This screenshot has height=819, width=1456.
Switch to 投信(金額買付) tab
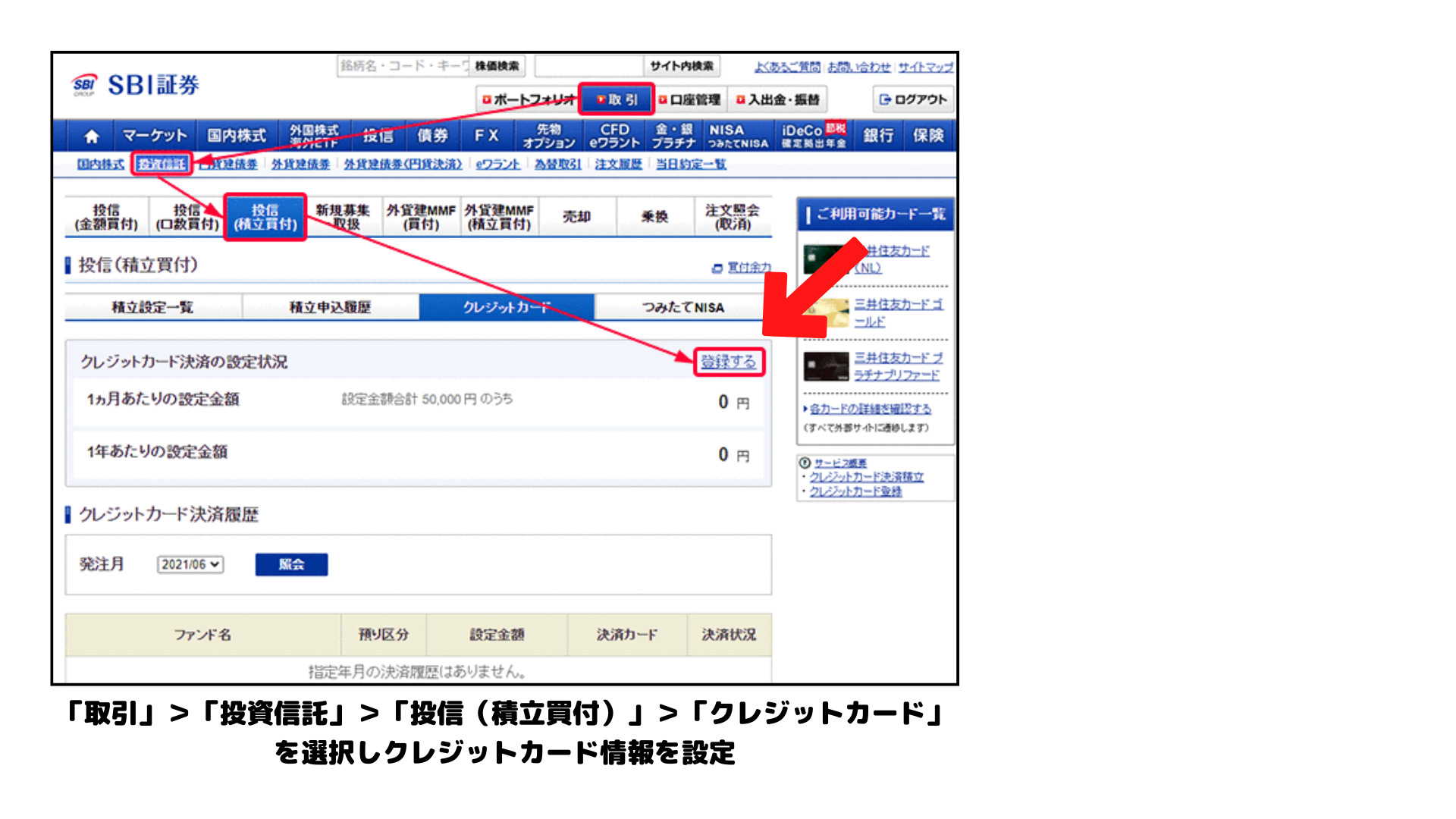coord(106,217)
